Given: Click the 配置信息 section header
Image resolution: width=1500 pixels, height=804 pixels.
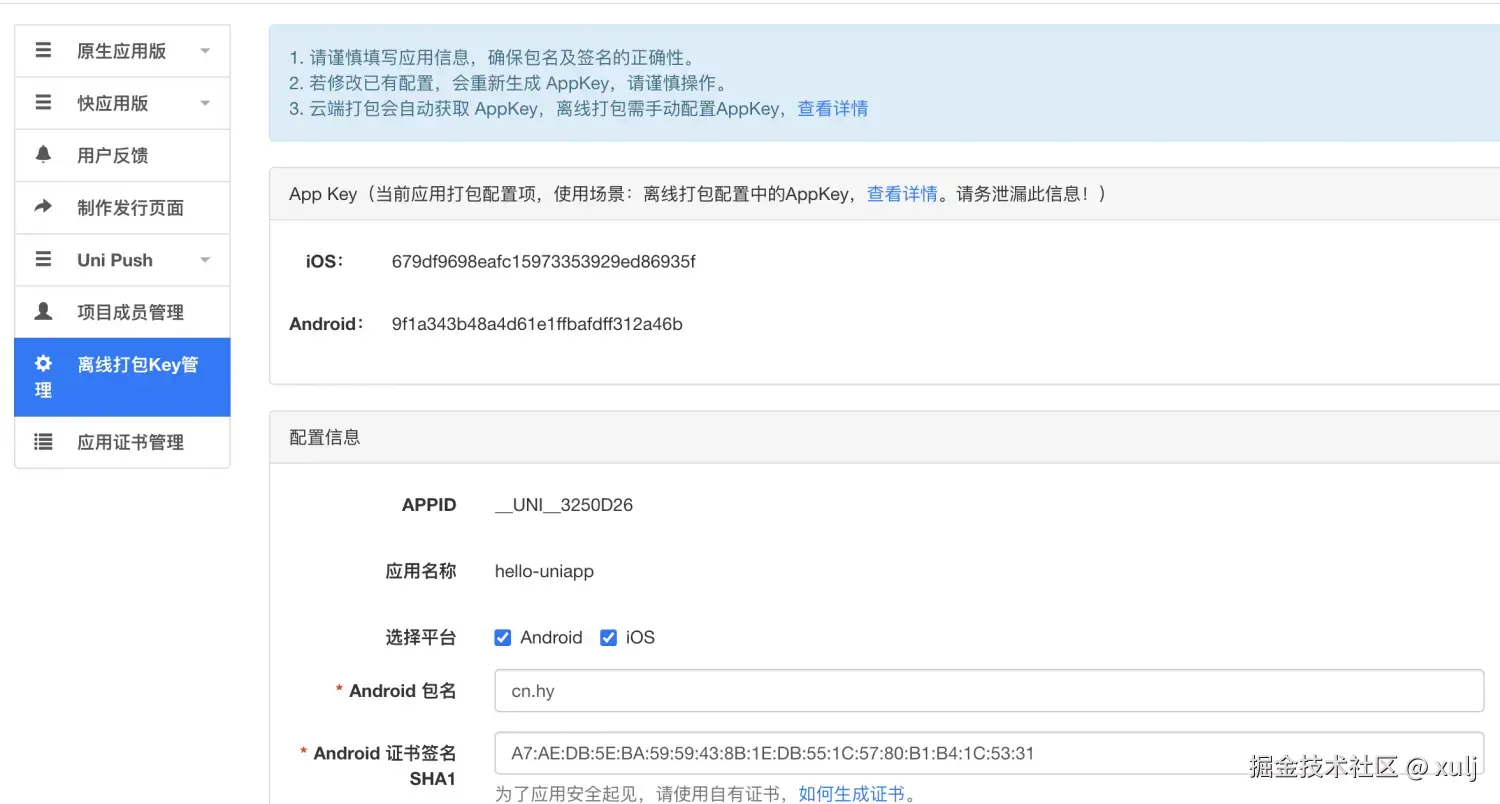Looking at the screenshot, I should (884, 437).
